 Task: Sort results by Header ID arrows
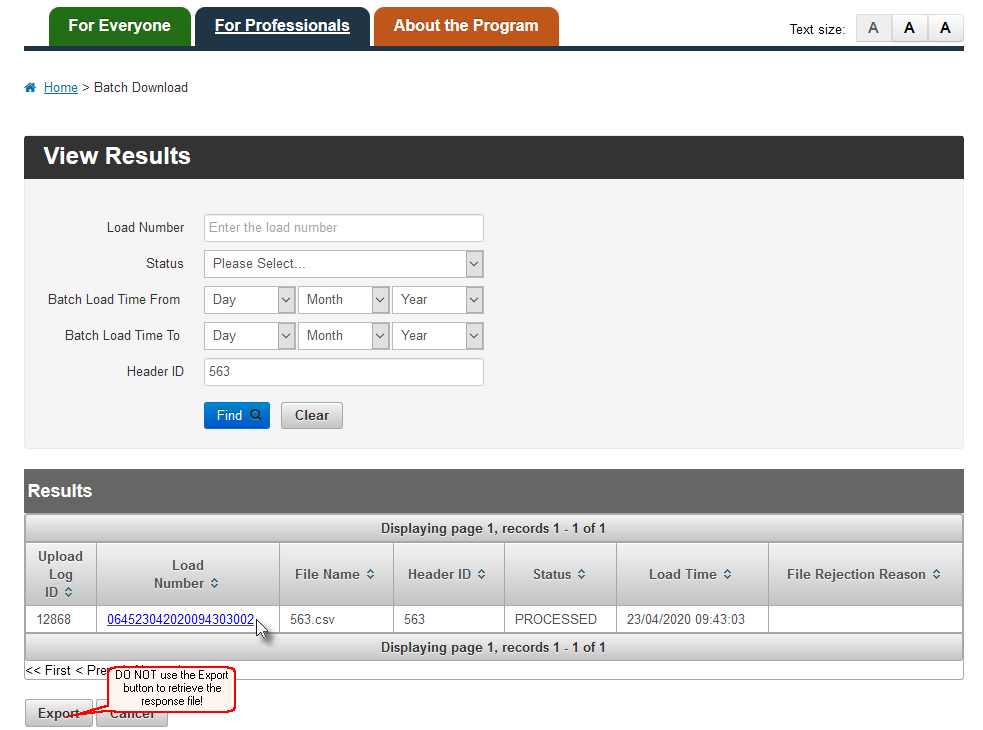481,574
